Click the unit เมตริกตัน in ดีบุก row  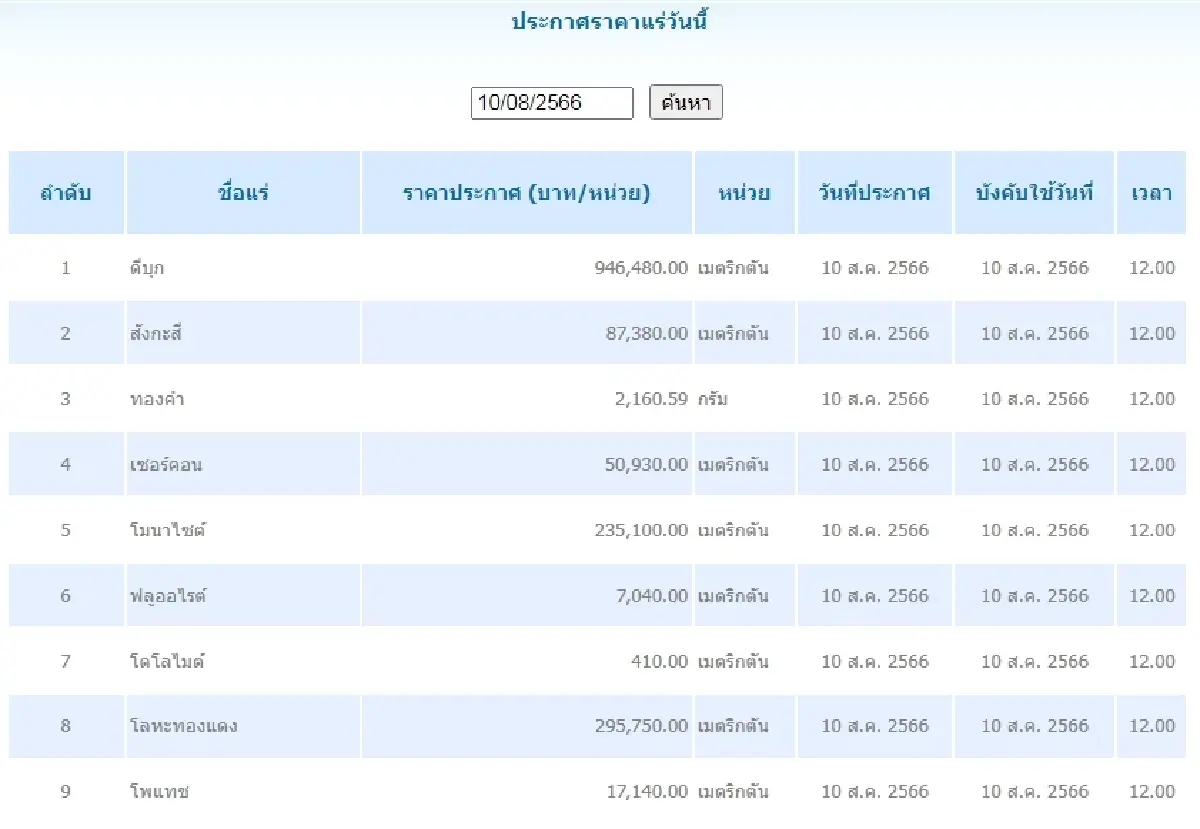point(733,268)
